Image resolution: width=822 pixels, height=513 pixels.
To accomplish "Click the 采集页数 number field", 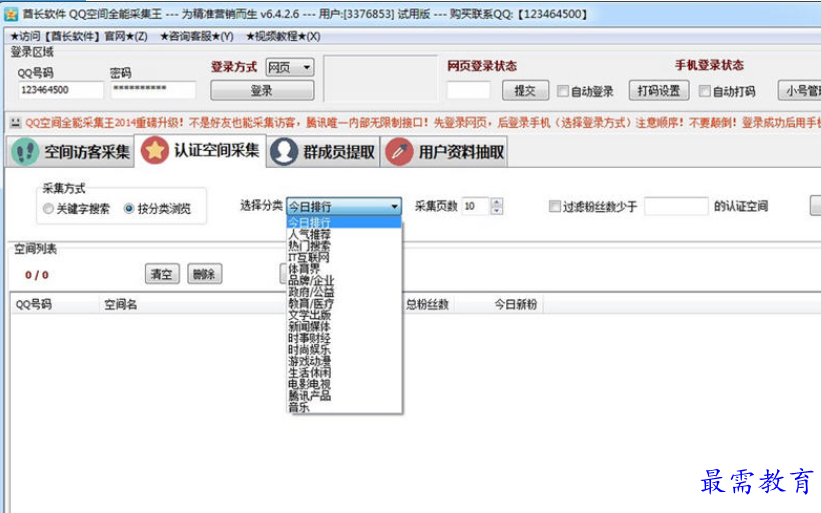I will 475,206.
